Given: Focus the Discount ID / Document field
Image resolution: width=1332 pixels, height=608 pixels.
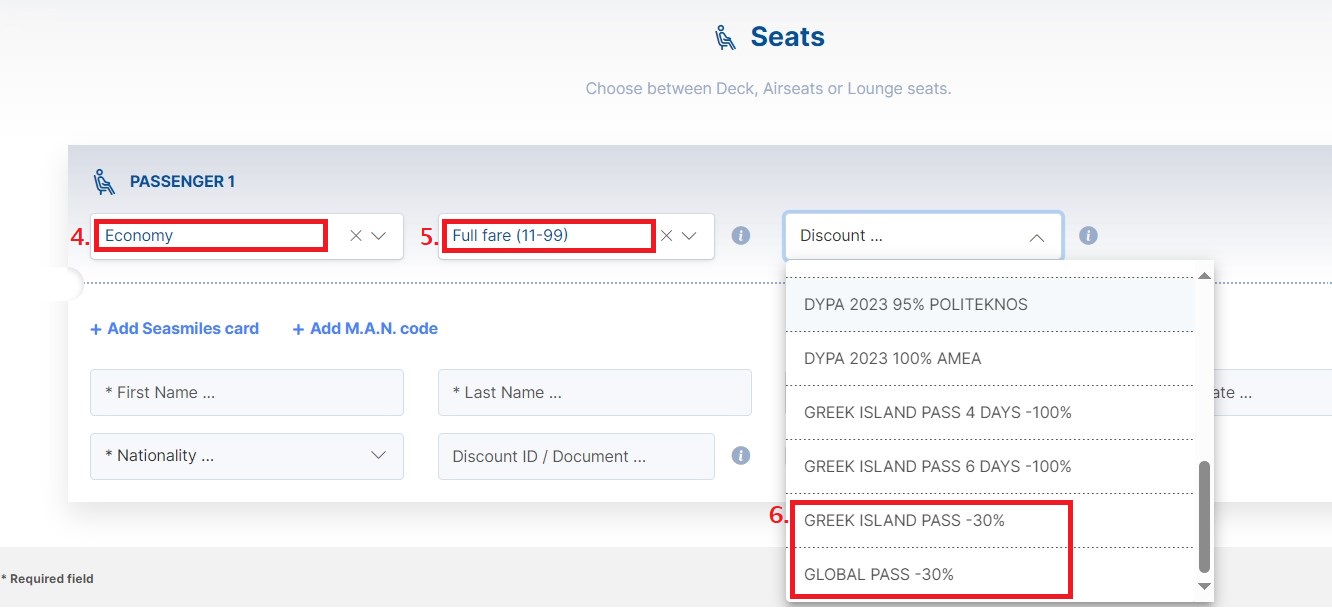Looking at the screenshot, I should pyautogui.click(x=576, y=456).
